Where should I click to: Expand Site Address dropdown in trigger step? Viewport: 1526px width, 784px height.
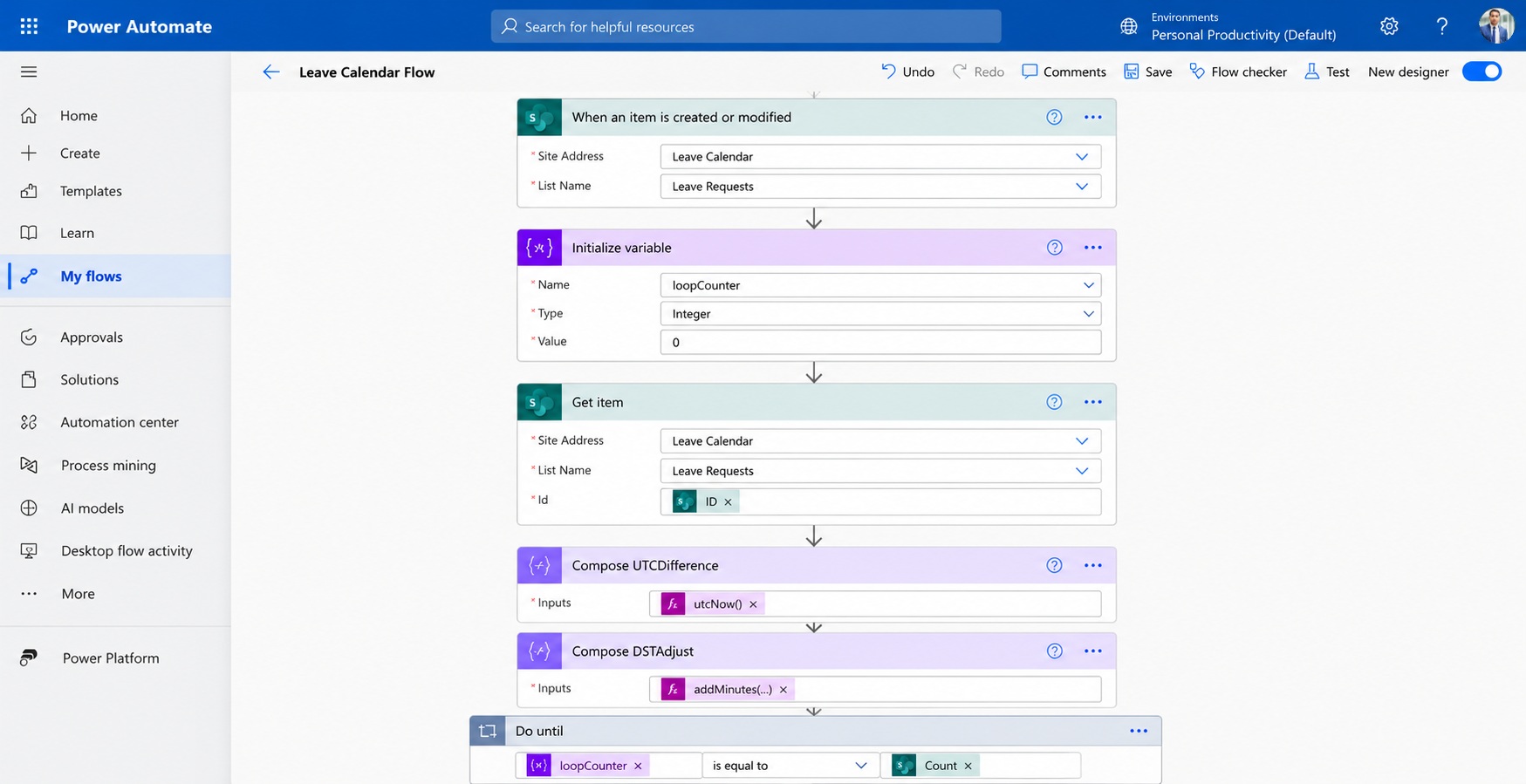(1082, 157)
